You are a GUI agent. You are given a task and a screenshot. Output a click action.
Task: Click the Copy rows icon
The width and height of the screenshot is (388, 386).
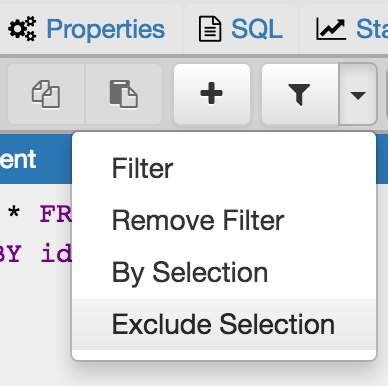[46, 94]
